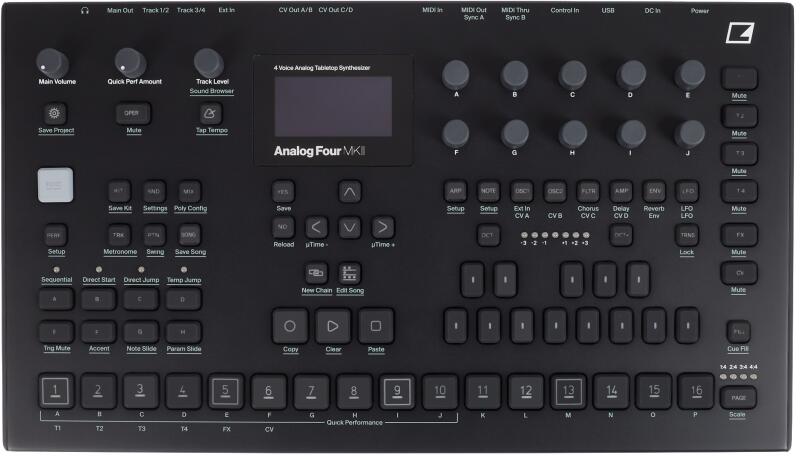Image resolution: width=800 pixels, height=458 pixels.
Task: Click bank H button above Param Slide
Action: coord(183,332)
